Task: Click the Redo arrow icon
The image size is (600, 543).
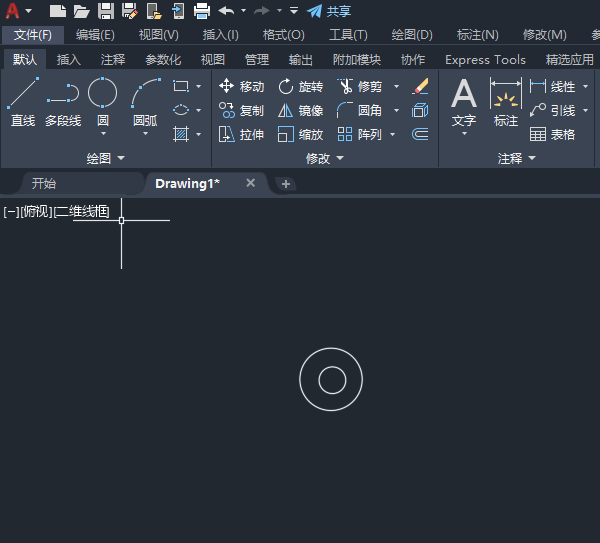Action: (x=262, y=11)
